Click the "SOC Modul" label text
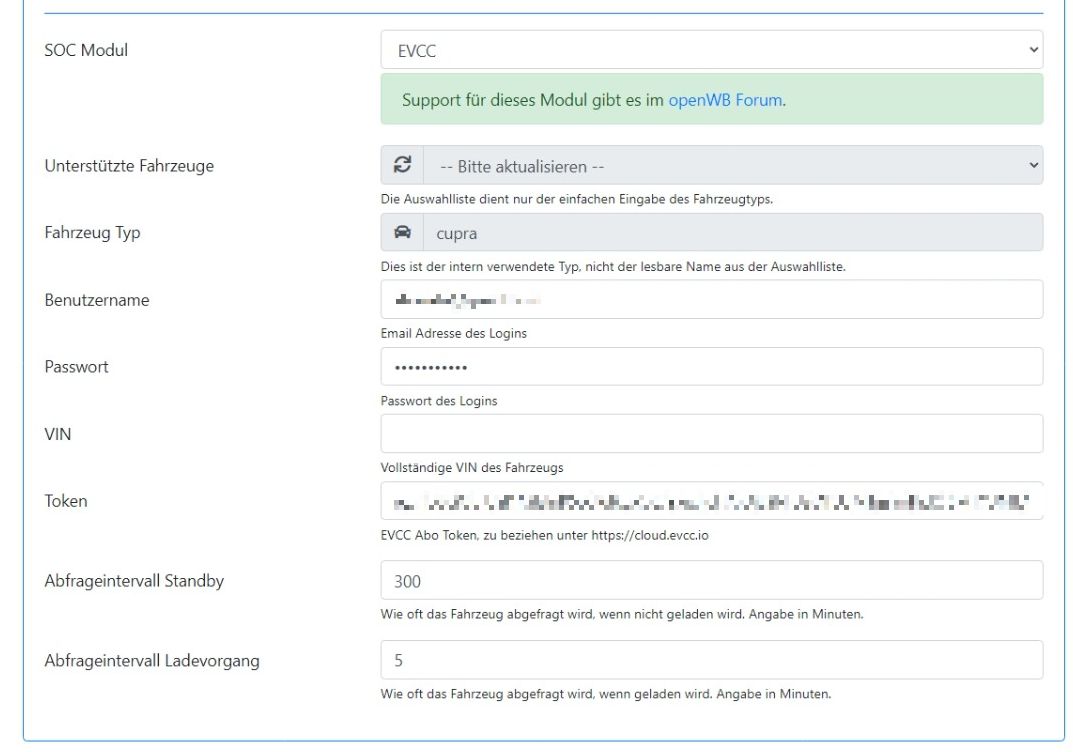Screen dimensions: 1073x752 point(86,49)
